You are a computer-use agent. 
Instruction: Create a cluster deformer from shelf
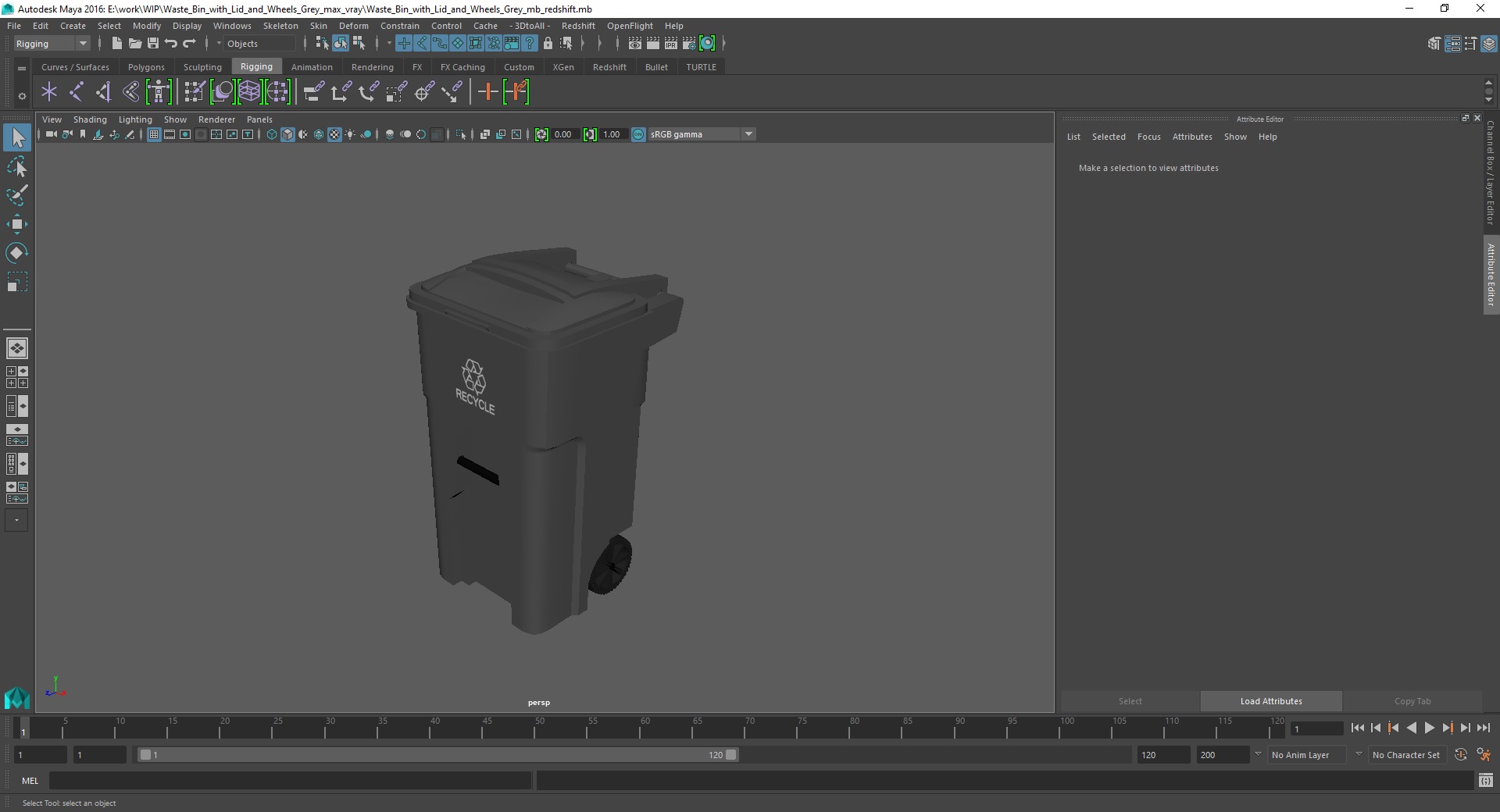tap(277, 92)
